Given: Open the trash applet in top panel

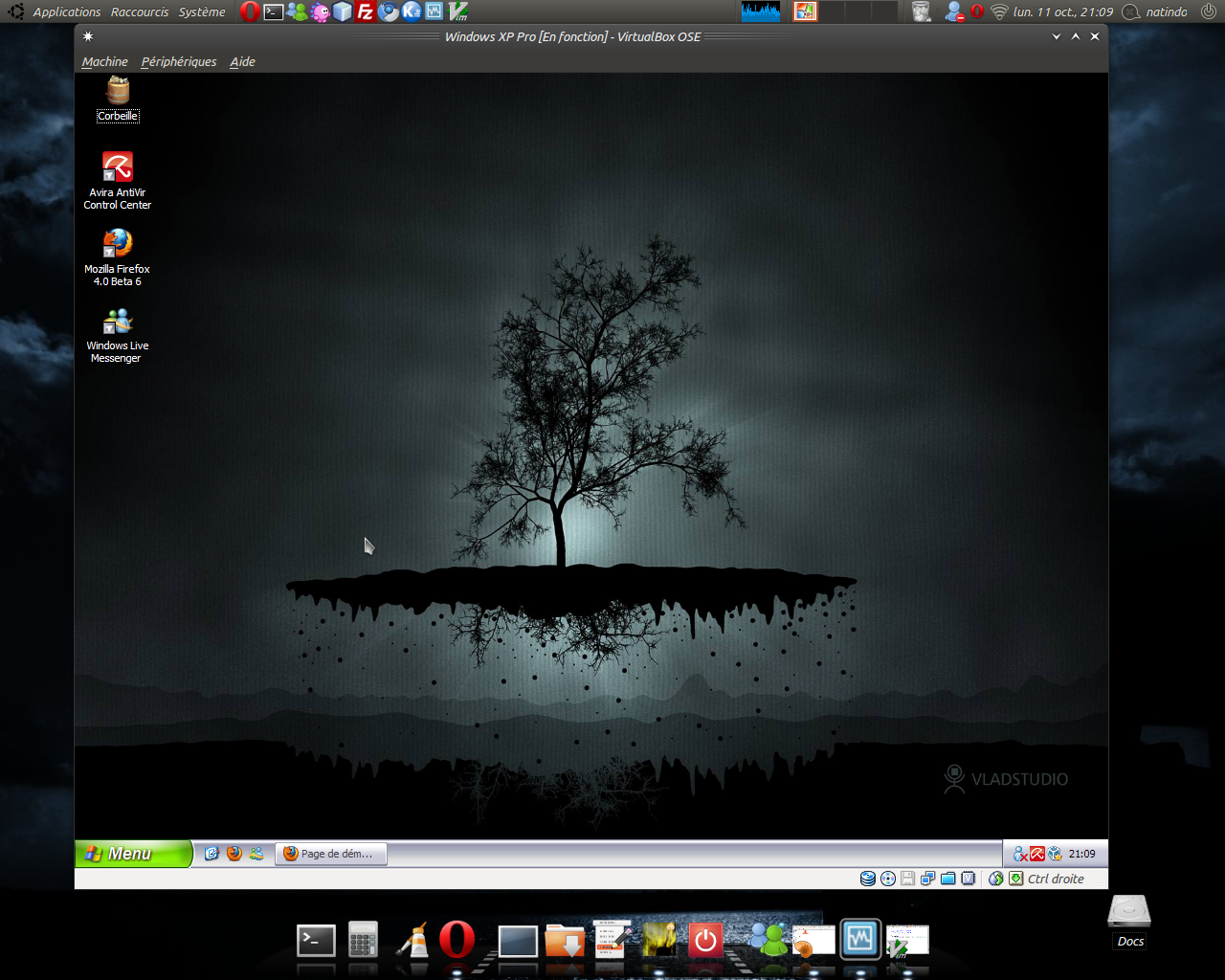Looking at the screenshot, I should coord(922,11).
